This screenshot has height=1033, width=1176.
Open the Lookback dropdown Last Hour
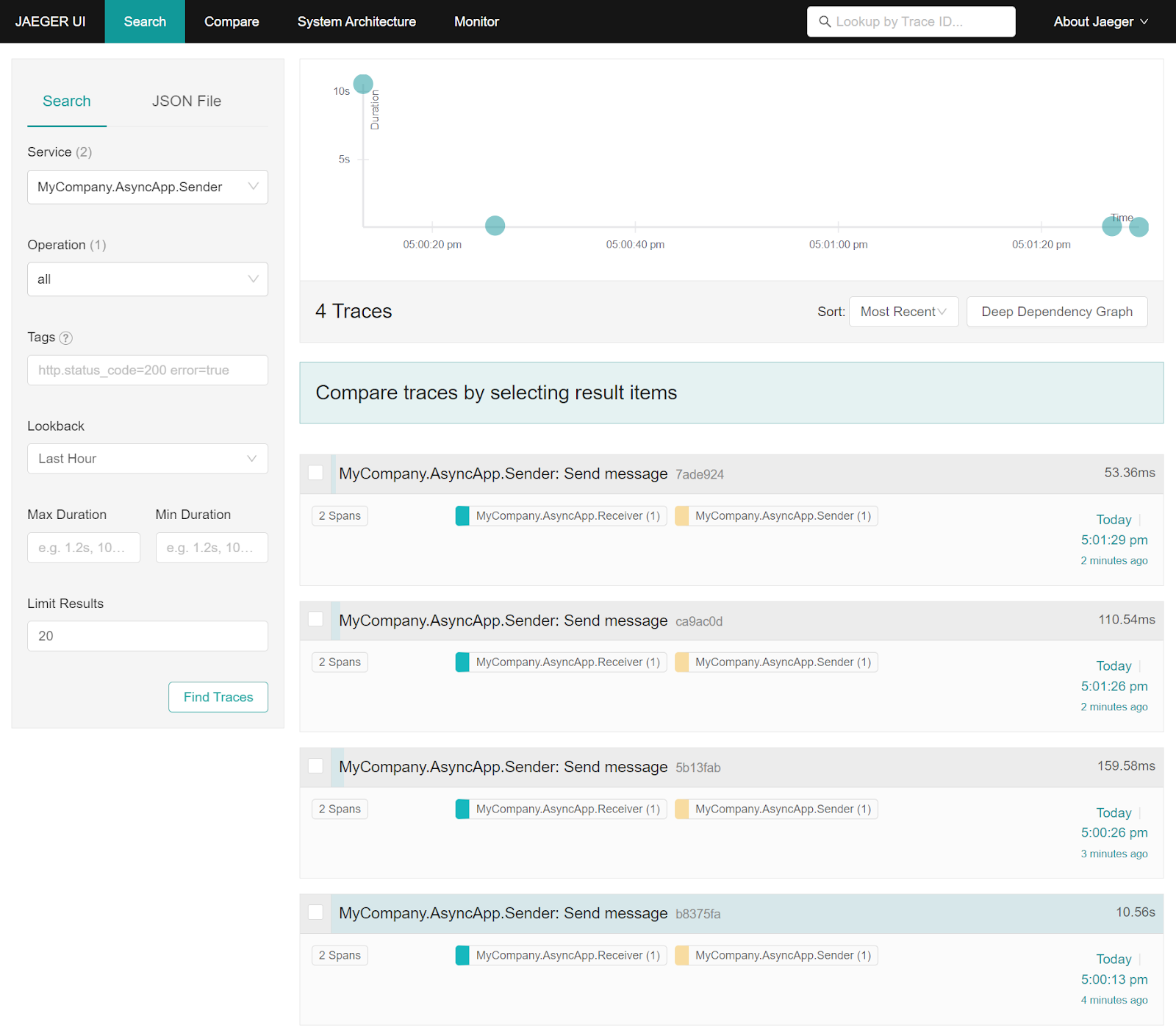point(148,459)
